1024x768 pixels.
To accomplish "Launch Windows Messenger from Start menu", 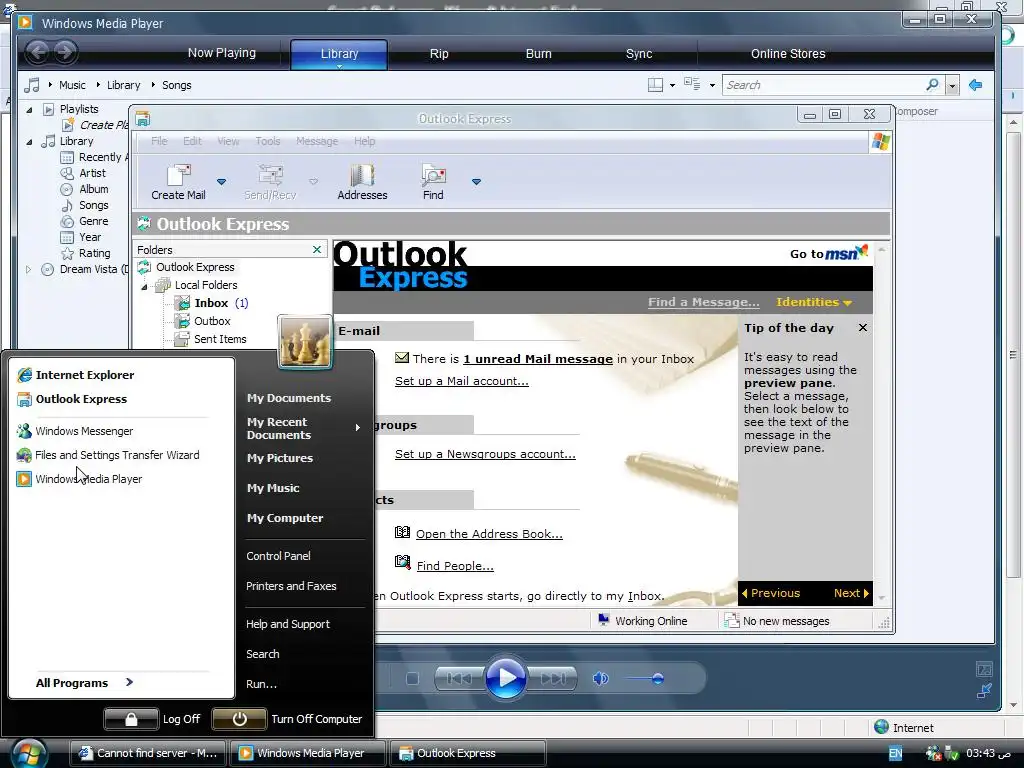I will (75, 431).
